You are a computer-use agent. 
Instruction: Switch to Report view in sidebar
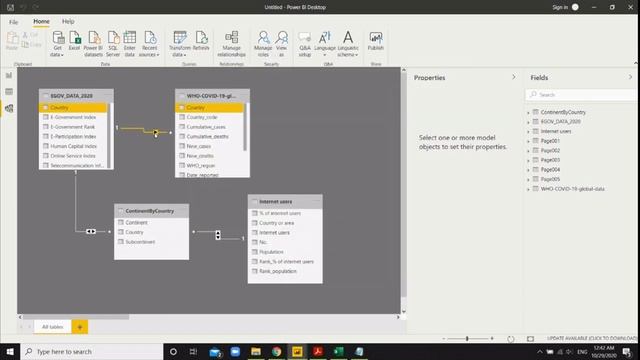tap(9, 76)
